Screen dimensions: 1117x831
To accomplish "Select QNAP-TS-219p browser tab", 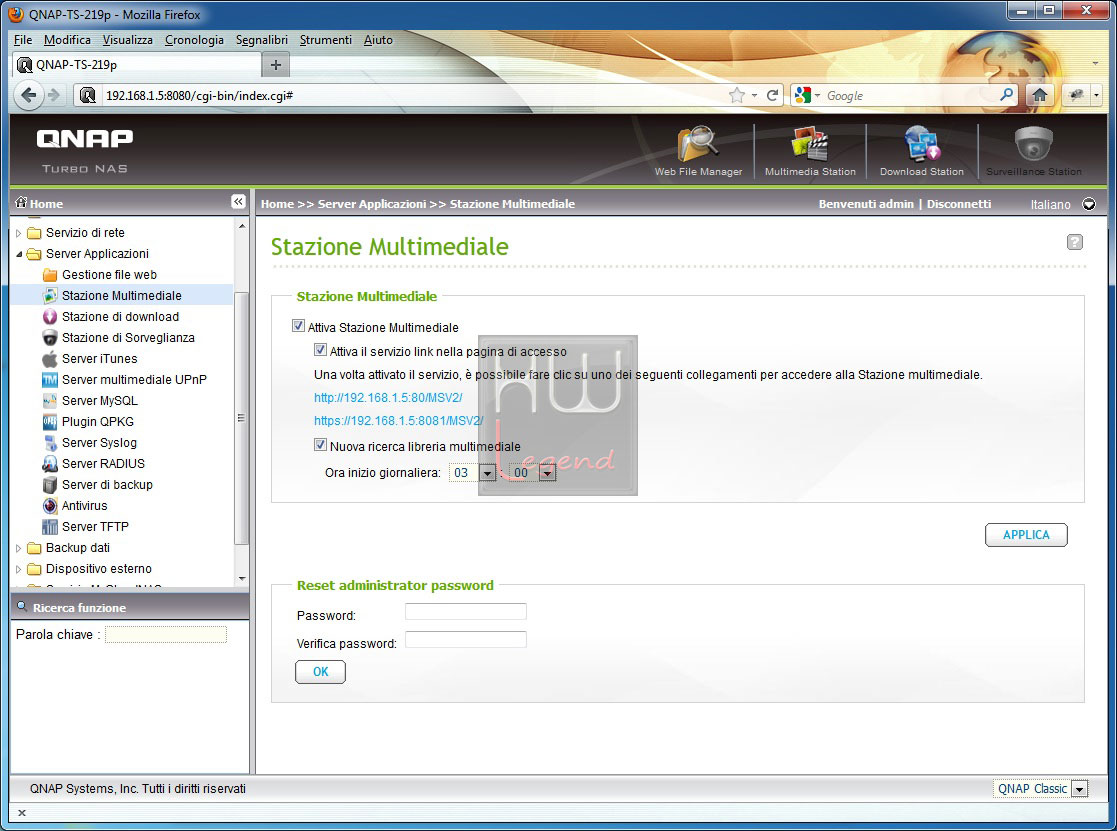I will (x=137, y=65).
